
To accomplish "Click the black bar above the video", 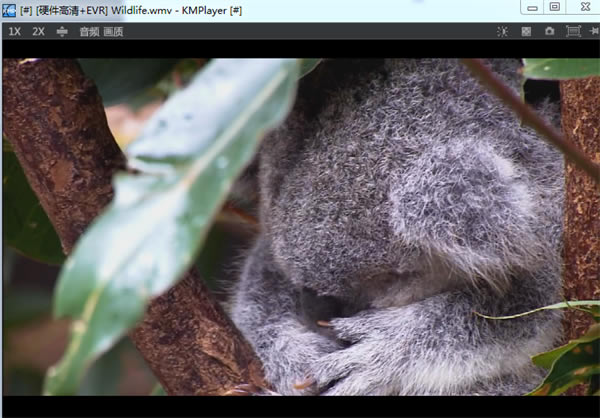I will pos(300,48).
